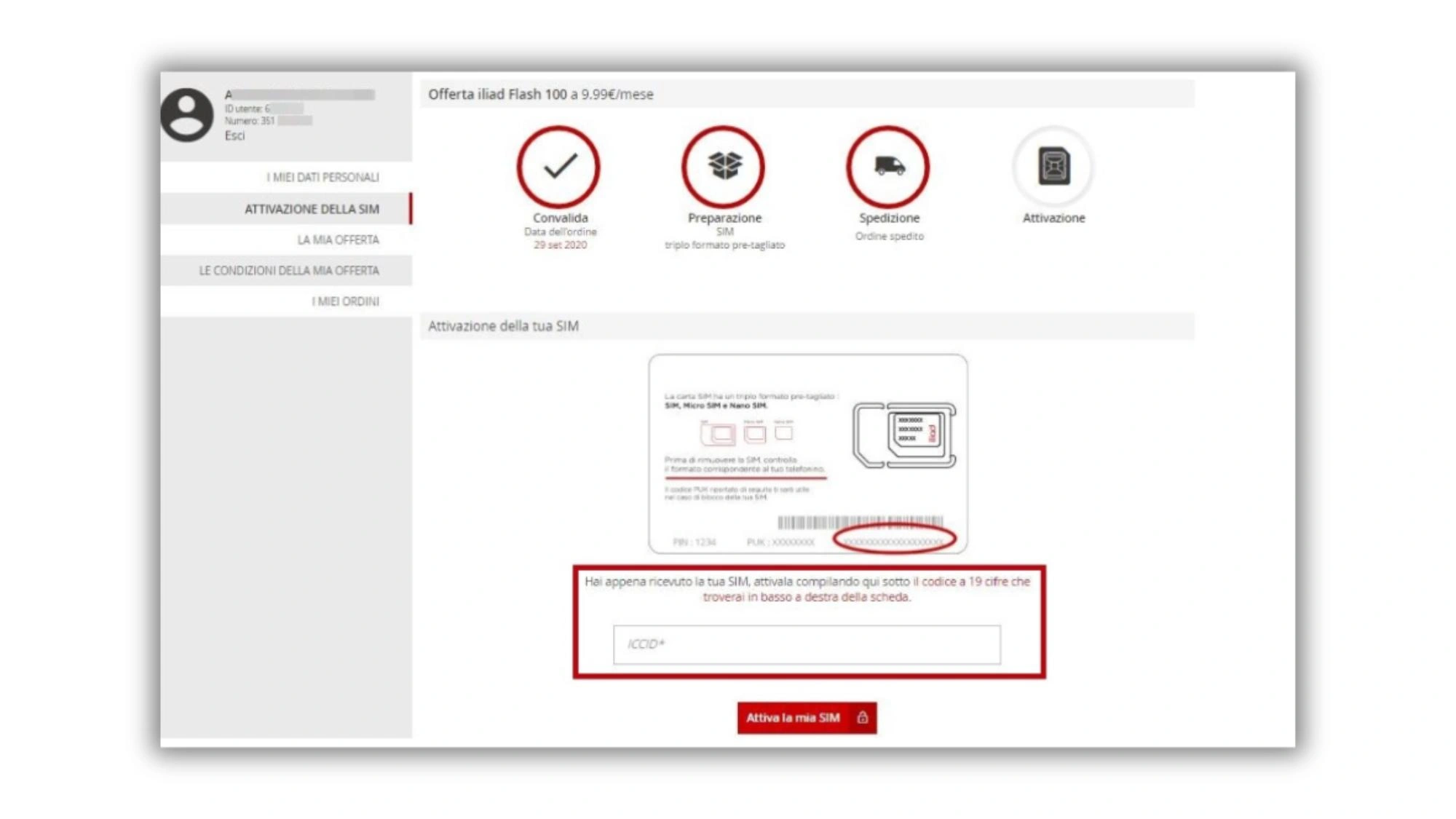Click the Preparazione box step icon
The image size is (1456, 819).
tap(724, 167)
